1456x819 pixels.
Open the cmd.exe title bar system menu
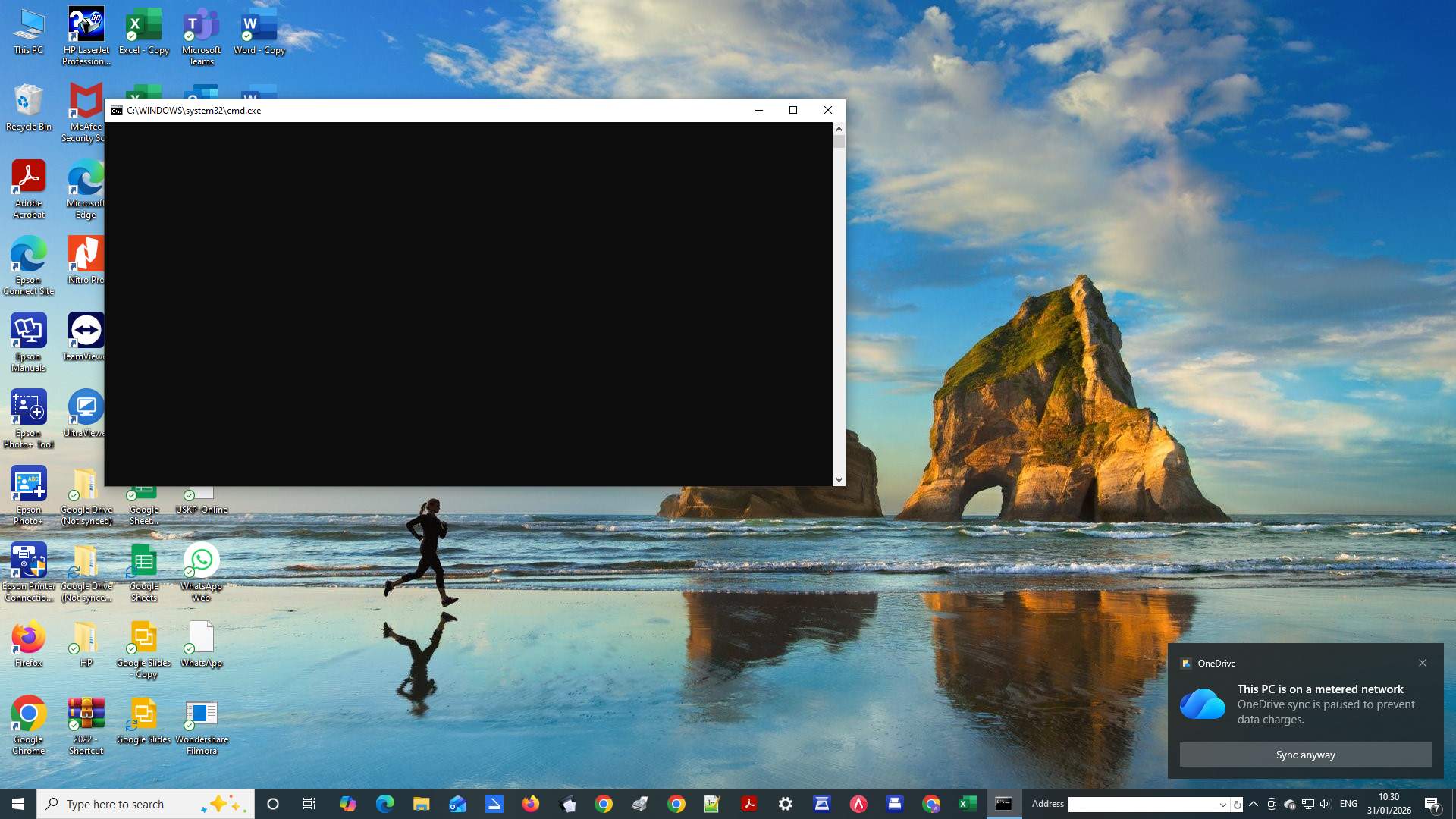click(116, 110)
